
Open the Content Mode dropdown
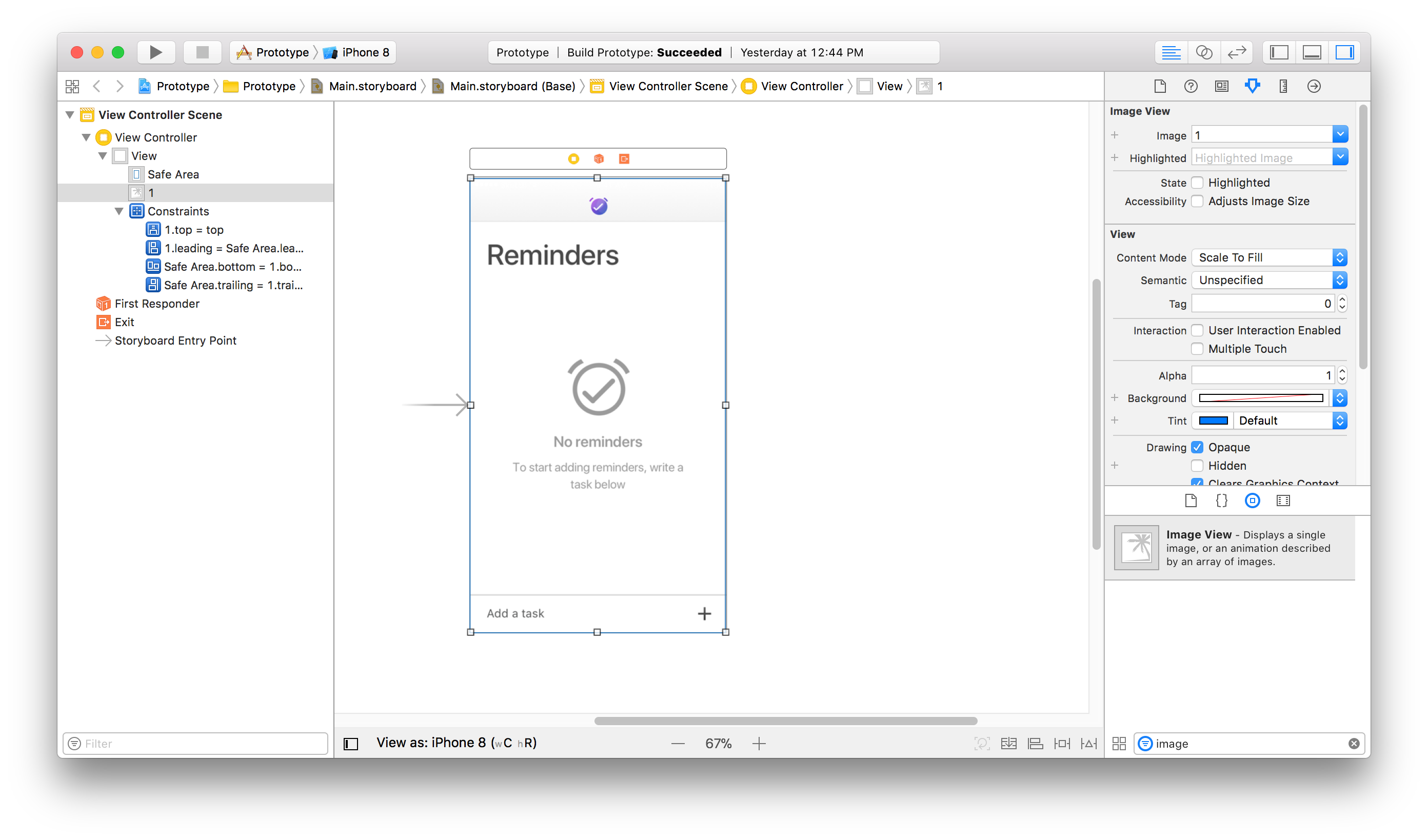click(1269, 258)
